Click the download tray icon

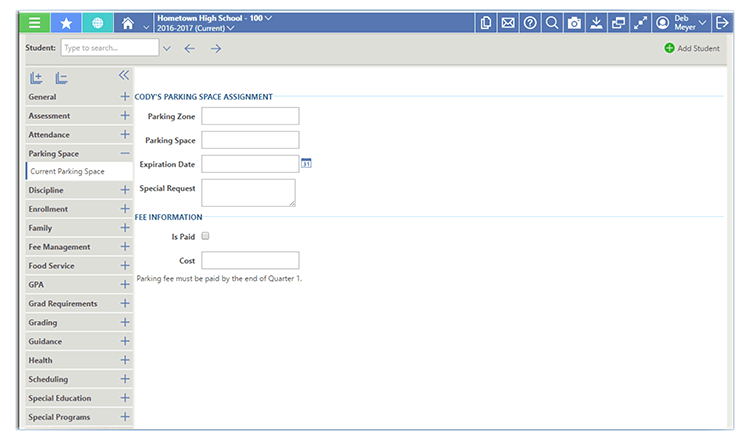coord(596,22)
